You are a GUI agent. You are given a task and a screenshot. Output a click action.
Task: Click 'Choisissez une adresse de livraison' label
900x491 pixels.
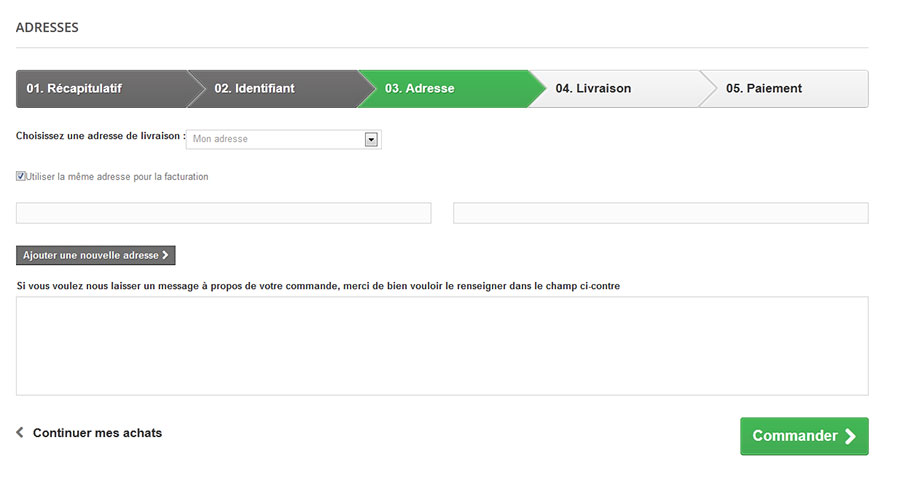(x=100, y=136)
